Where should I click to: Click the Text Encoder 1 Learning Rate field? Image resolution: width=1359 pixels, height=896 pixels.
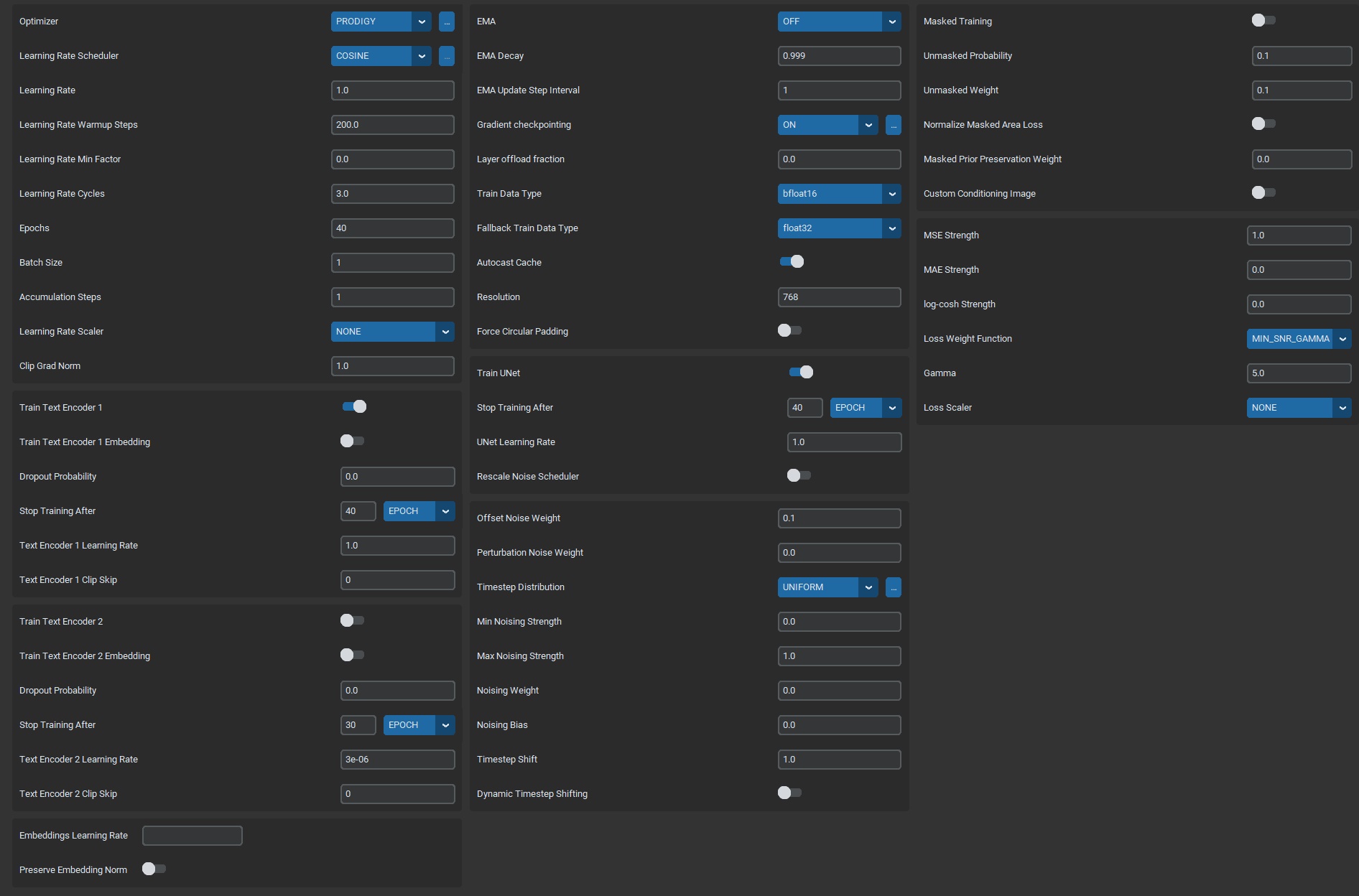pos(398,546)
